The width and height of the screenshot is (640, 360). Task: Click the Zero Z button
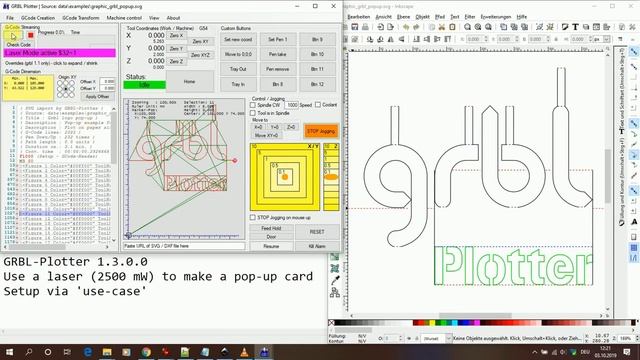click(176, 61)
